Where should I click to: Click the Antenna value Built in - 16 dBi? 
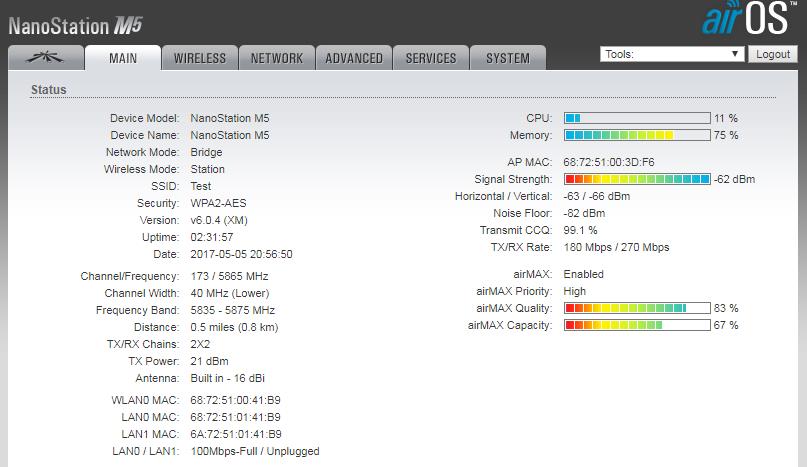pyautogui.click(x=227, y=378)
